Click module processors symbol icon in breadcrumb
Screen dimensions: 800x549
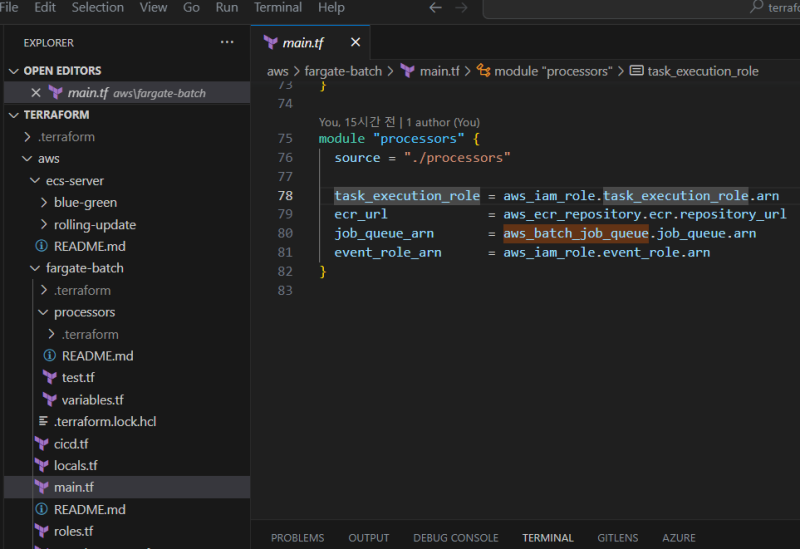(483, 71)
